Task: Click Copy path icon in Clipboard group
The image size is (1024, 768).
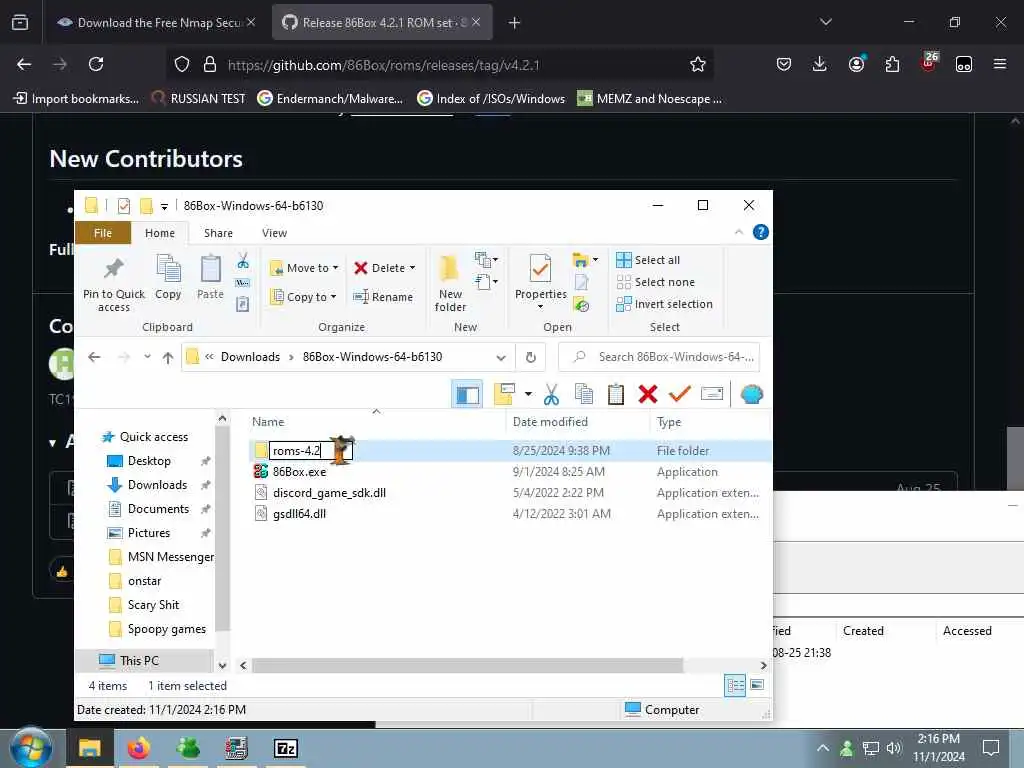Action: coord(242,283)
